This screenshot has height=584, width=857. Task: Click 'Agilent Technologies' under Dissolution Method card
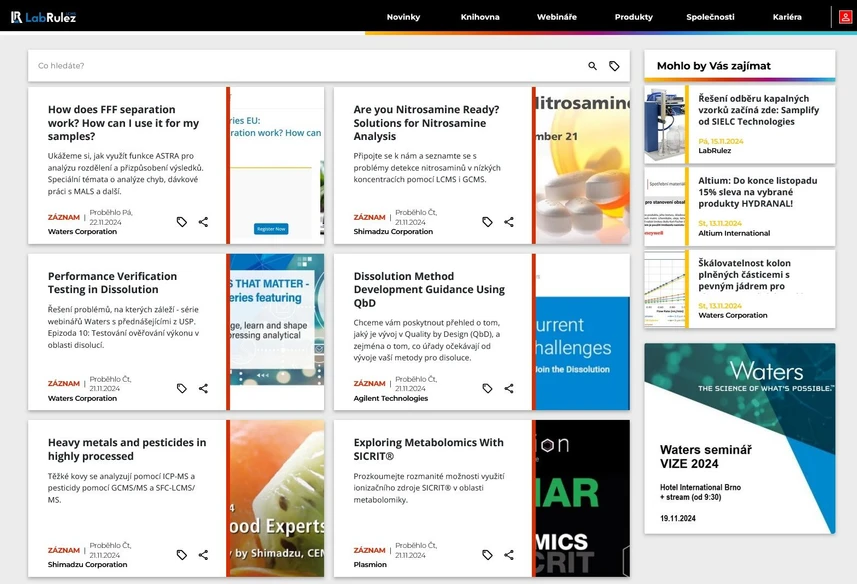click(391, 398)
